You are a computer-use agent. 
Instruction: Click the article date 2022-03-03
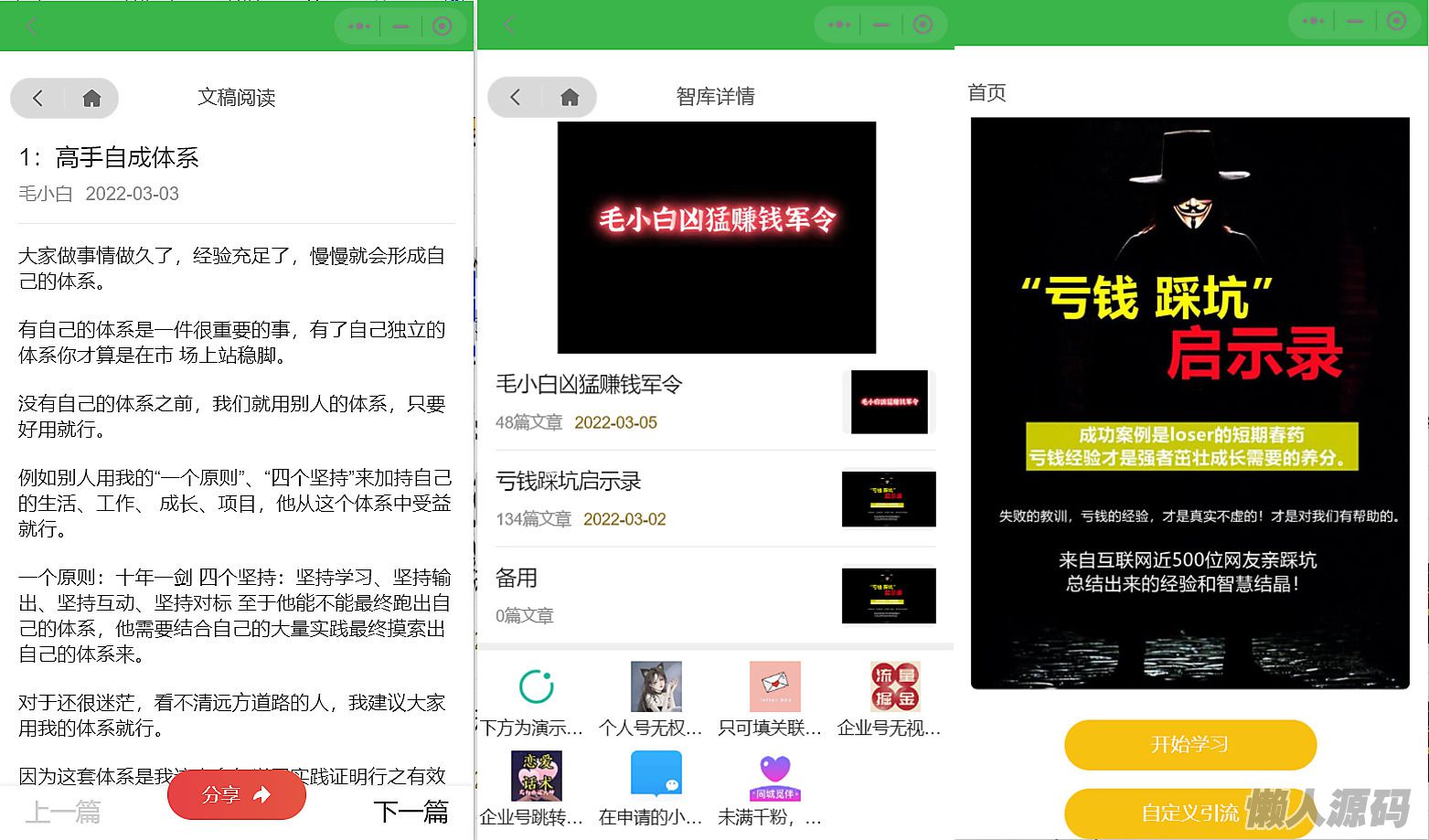133,194
